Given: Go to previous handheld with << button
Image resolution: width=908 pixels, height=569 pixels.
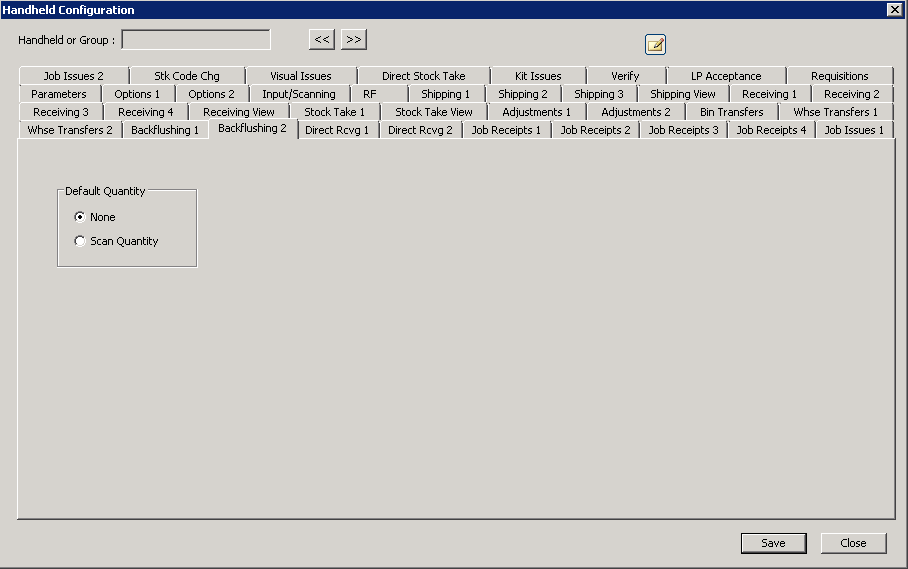Looking at the screenshot, I should (321, 40).
